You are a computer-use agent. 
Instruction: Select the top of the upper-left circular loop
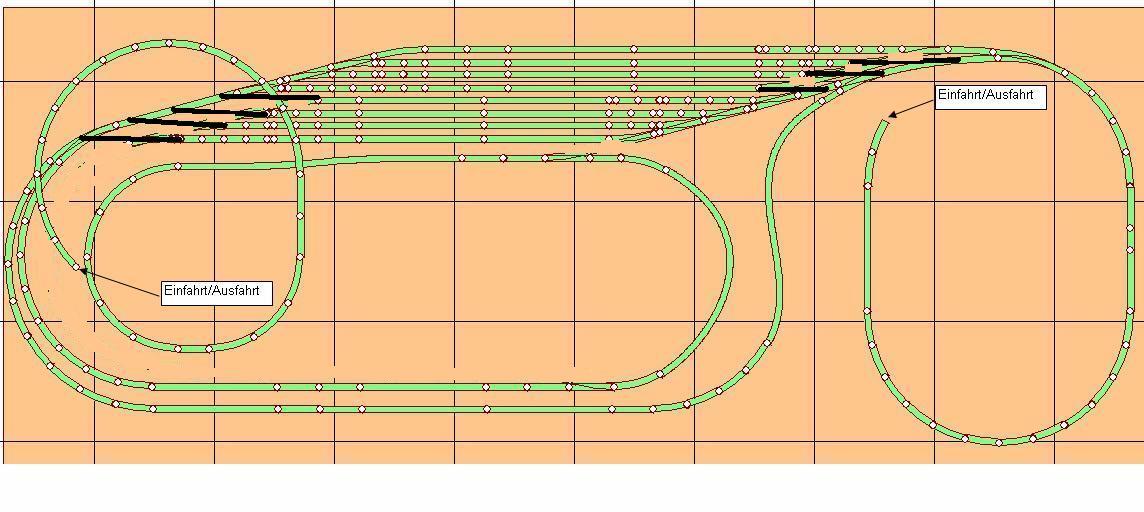tap(168, 43)
